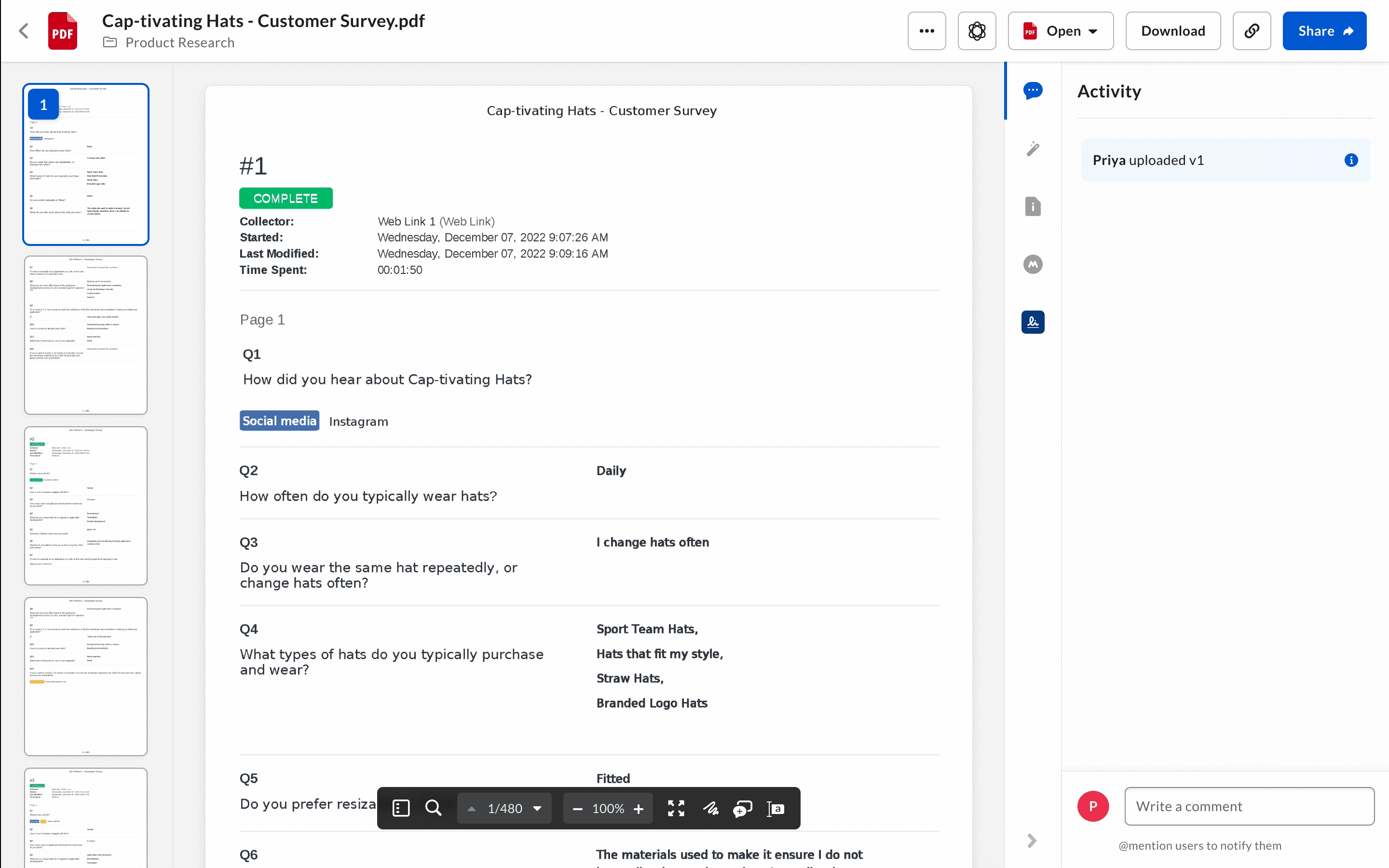Toggle the thumbnails sidebar in viewer toolbar
This screenshot has width=1389, height=868.
coord(401,808)
